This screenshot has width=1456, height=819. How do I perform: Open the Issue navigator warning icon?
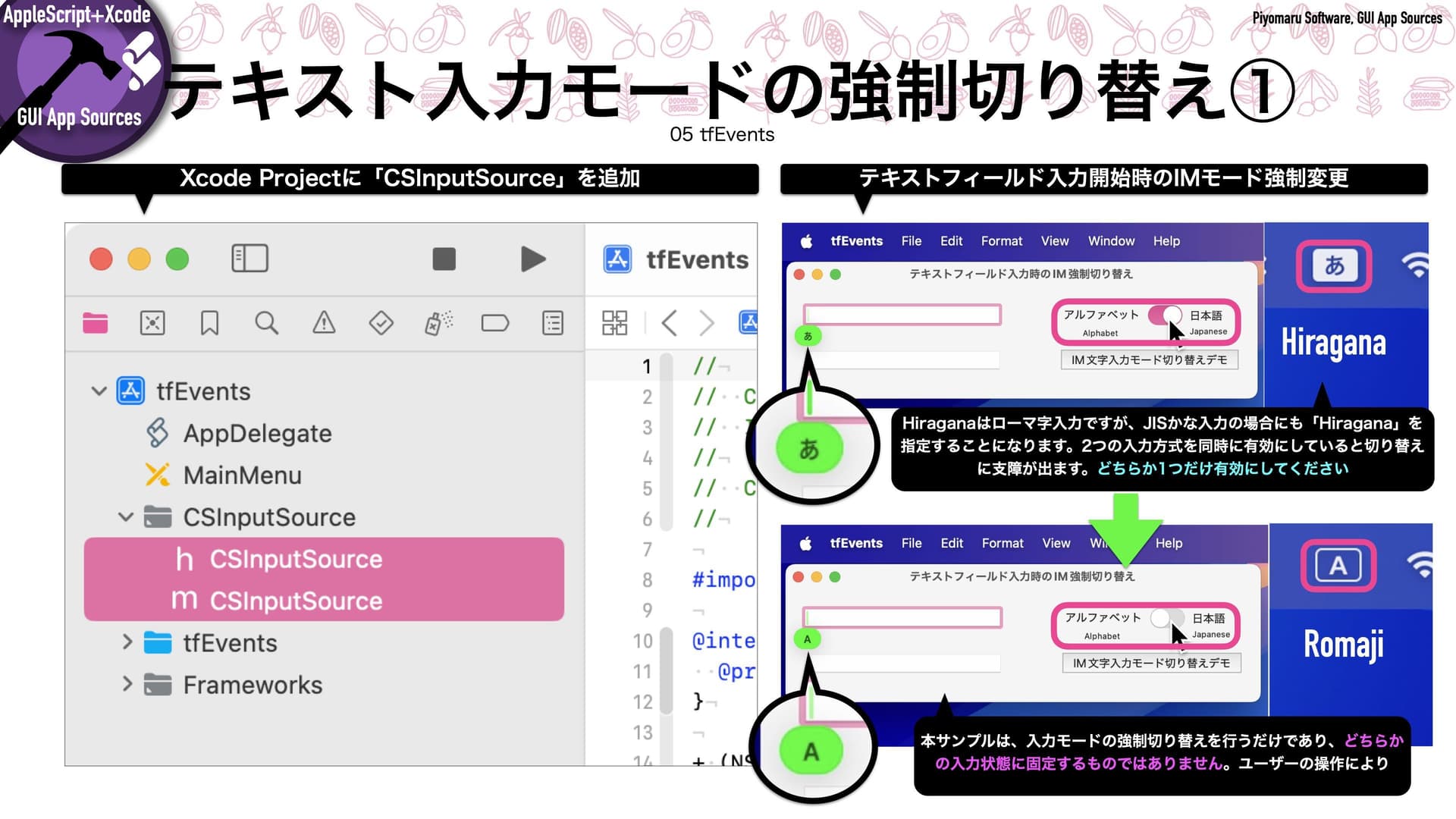pyautogui.click(x=324, y=323)
